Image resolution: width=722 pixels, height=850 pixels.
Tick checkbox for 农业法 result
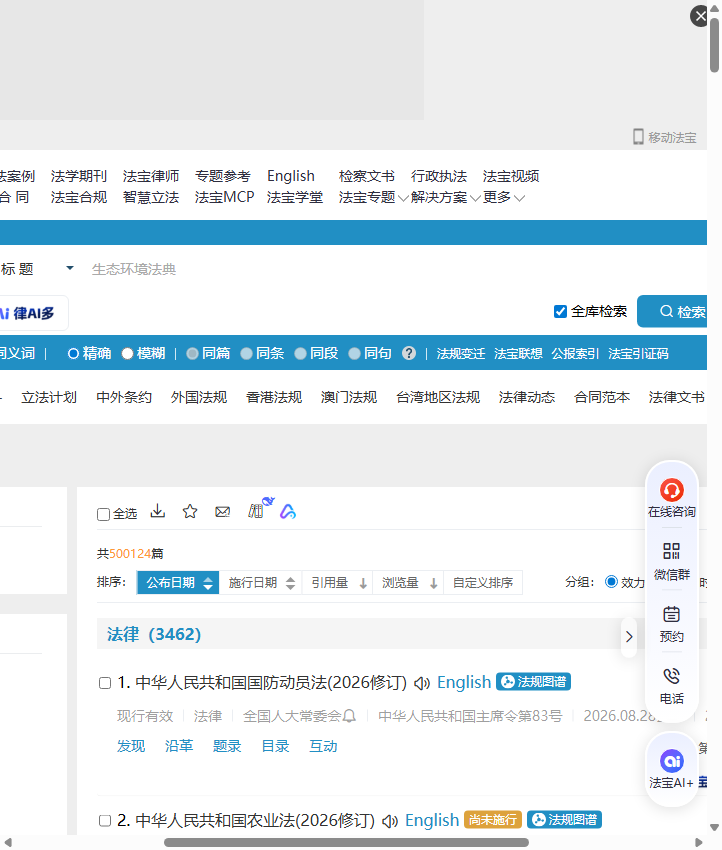105,821
